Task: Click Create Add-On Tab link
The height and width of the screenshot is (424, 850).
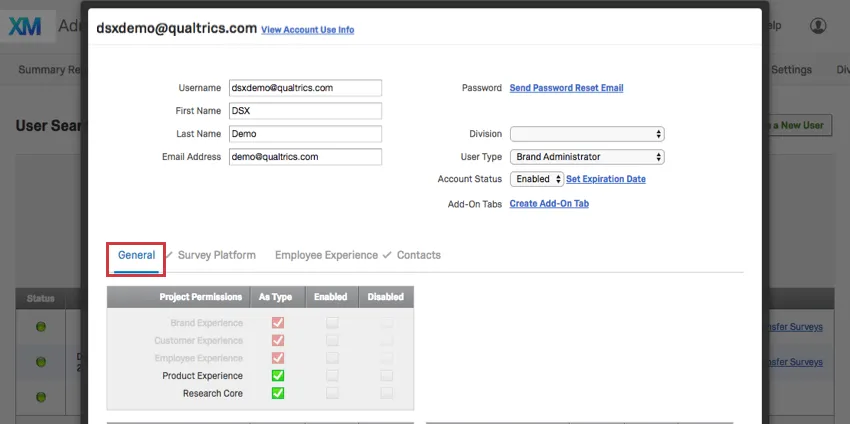Action: 549,203
